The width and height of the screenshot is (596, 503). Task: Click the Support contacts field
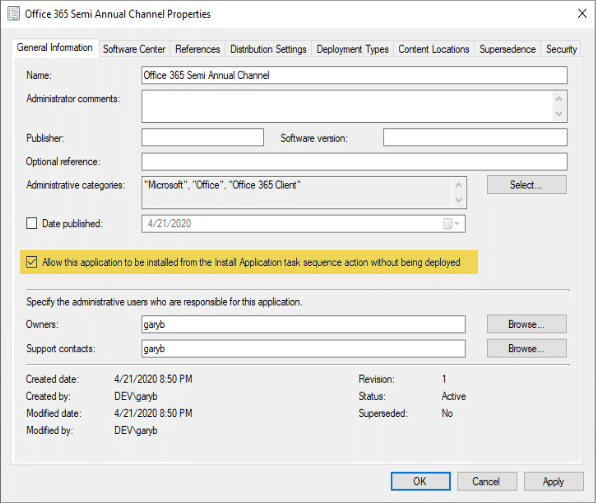click(303, 349)
